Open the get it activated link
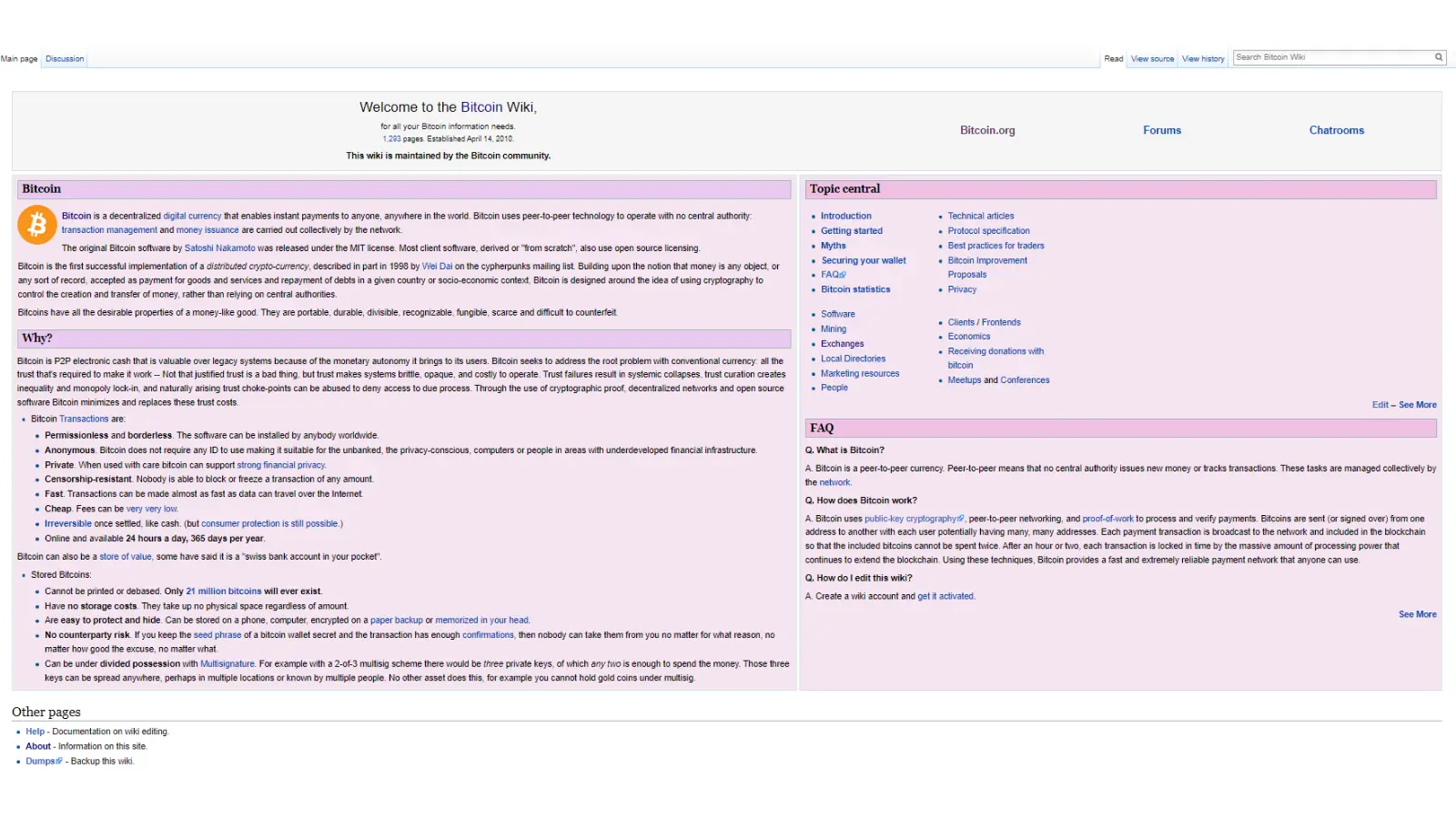1456x819 pixels. point(945,597)
